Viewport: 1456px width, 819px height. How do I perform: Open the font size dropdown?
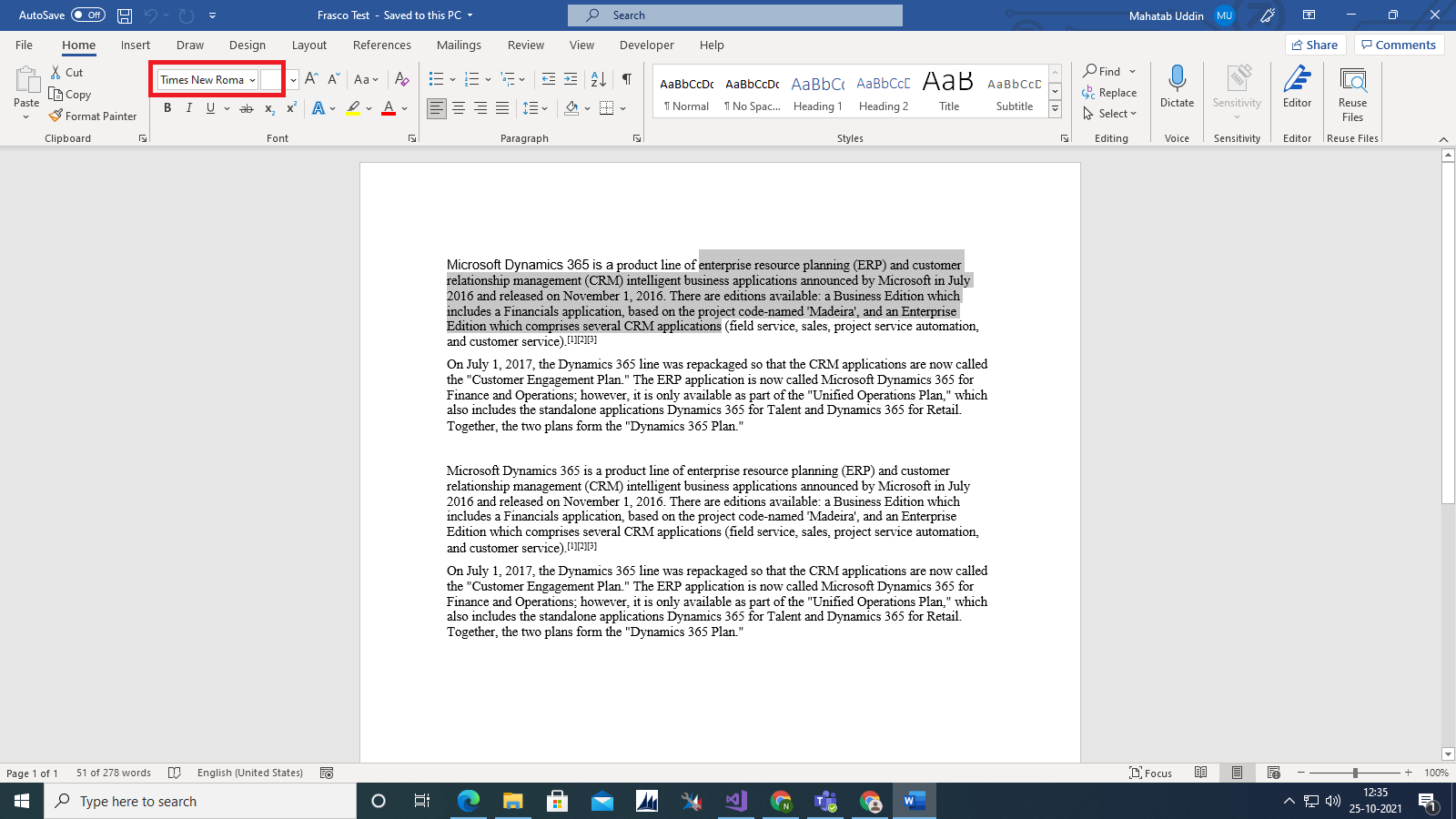(x=291, y=79)
